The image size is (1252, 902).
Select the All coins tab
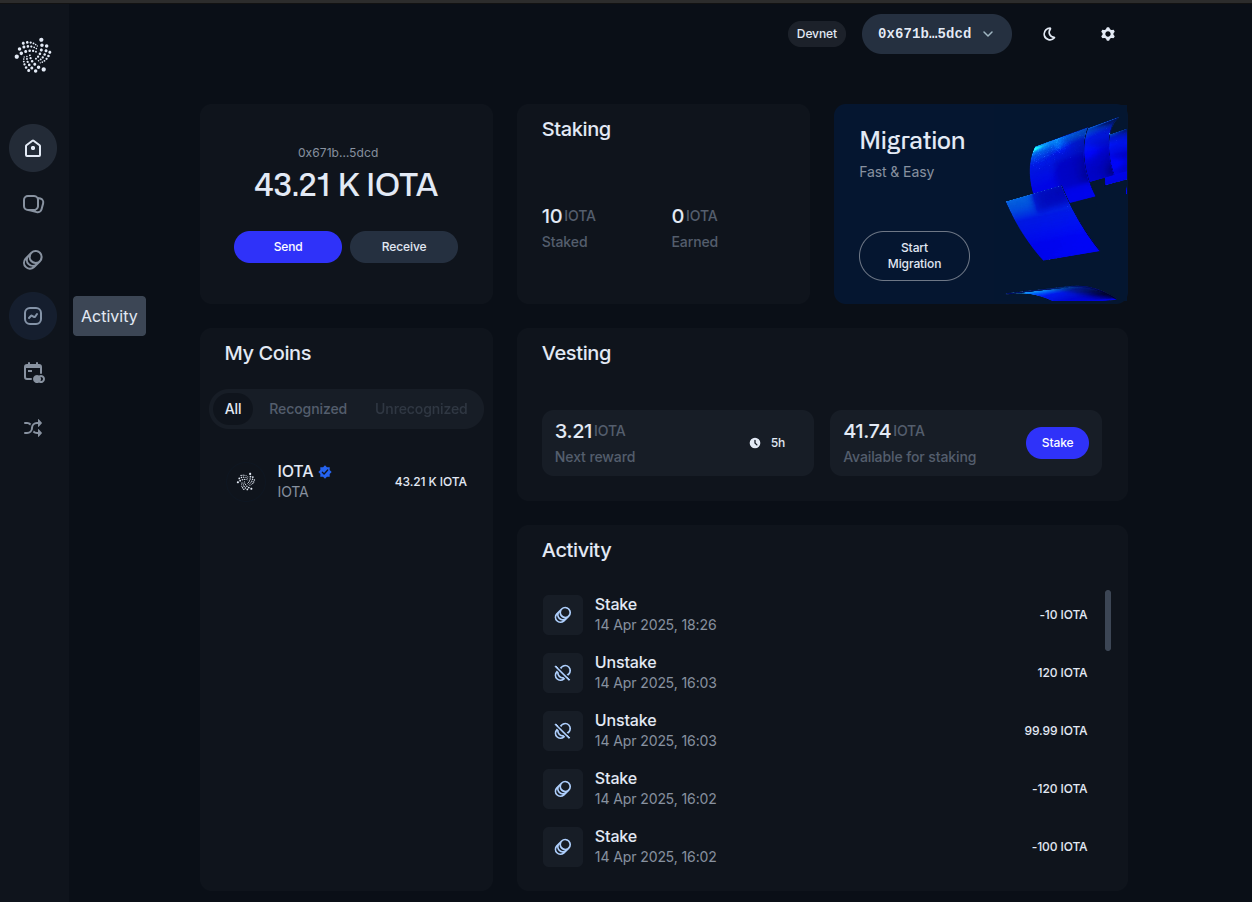tap(233, 409)
